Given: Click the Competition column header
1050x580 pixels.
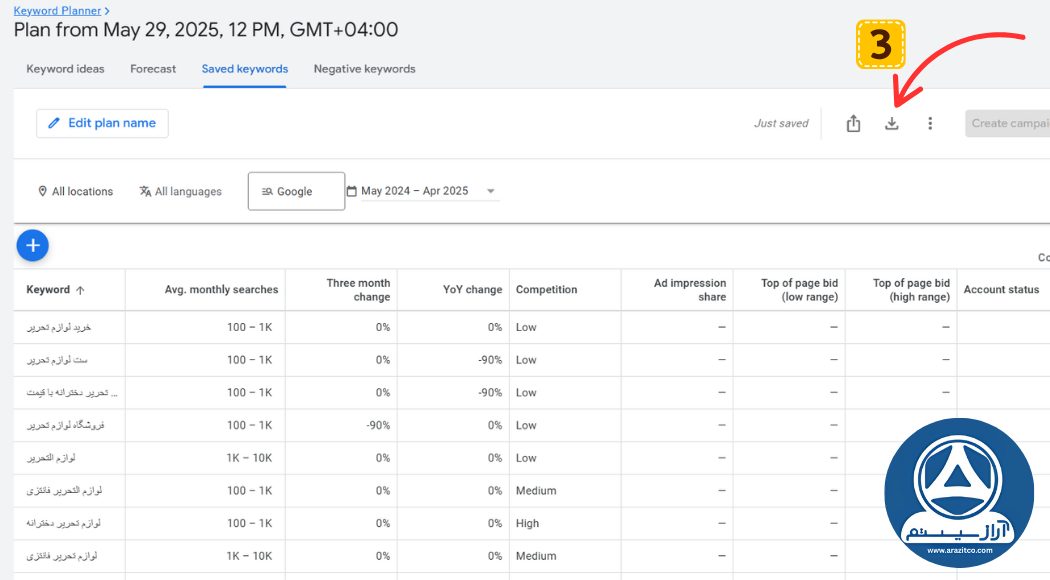Looking at the screenshot, I should point(546,290).
